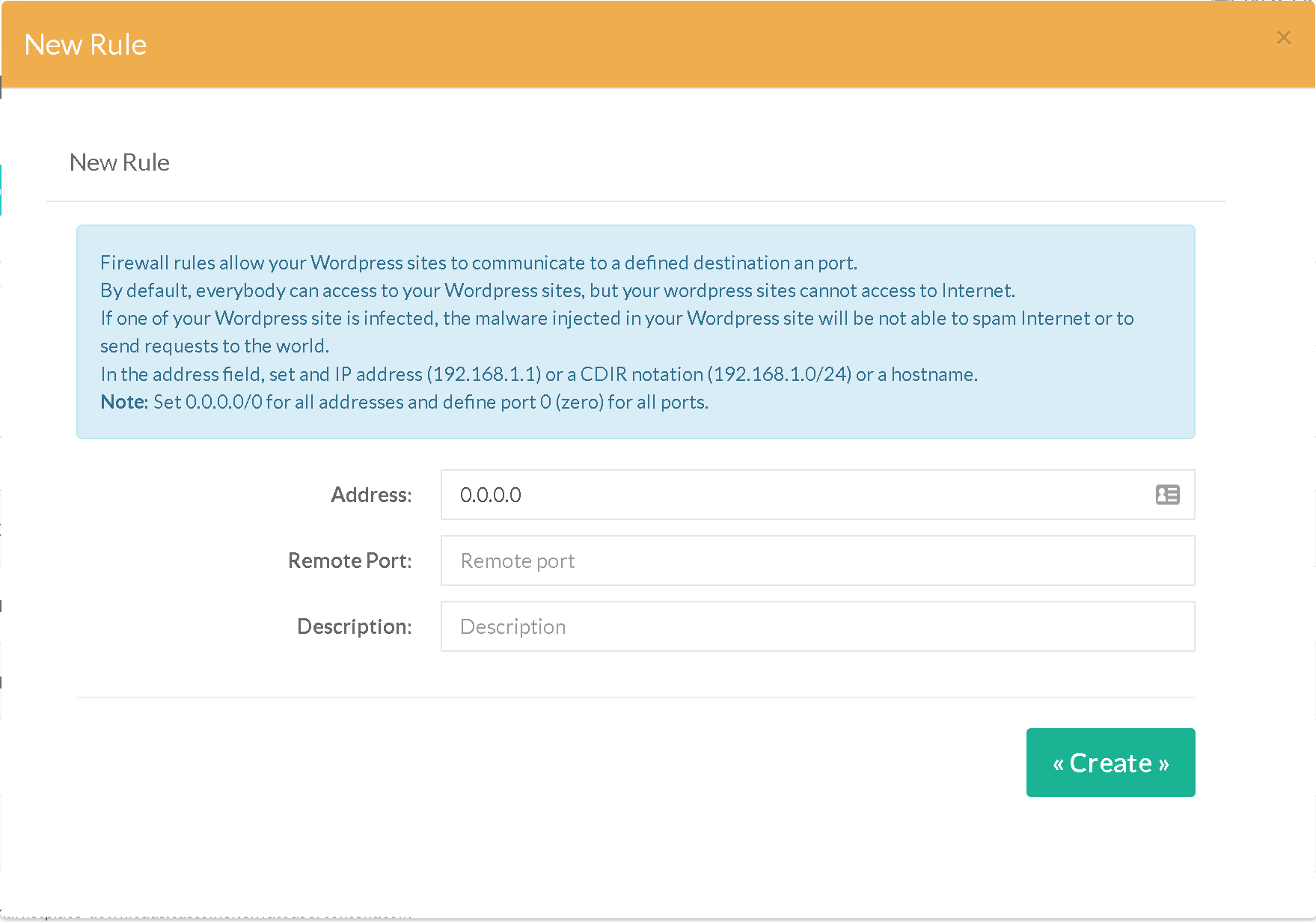Click the 192.168.1.0/24 CIDR example text

pyautogui.click(x=780, y=374)
